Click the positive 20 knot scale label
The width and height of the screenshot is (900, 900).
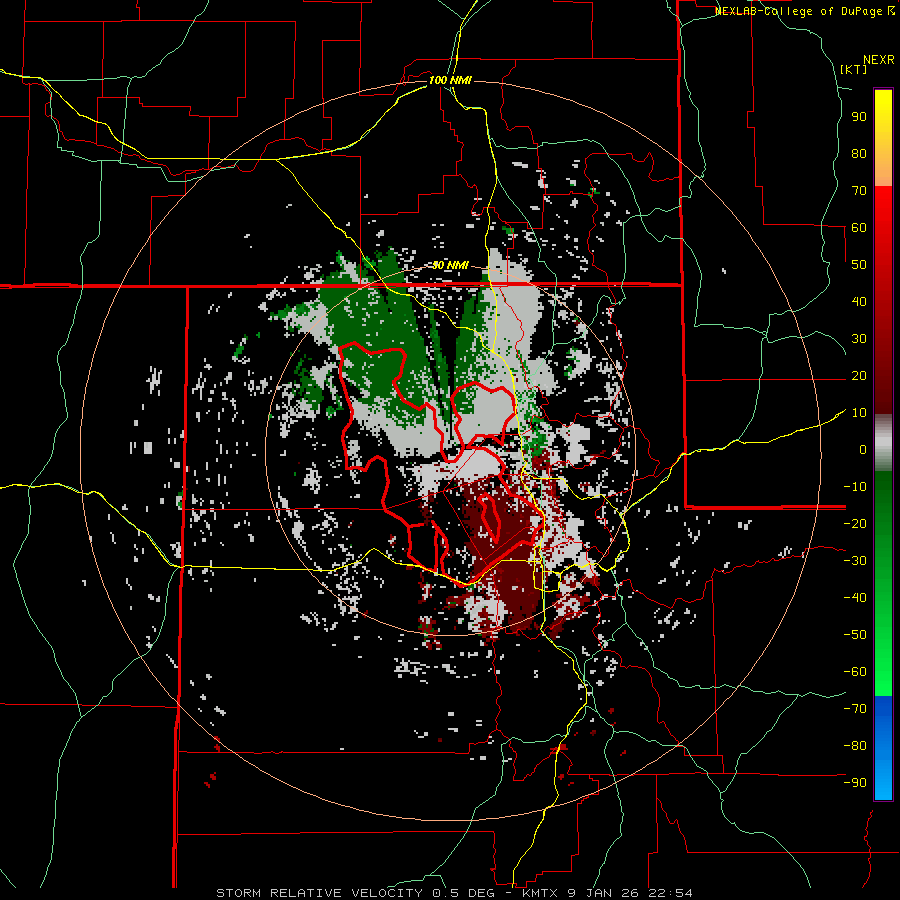click(859, 375)
